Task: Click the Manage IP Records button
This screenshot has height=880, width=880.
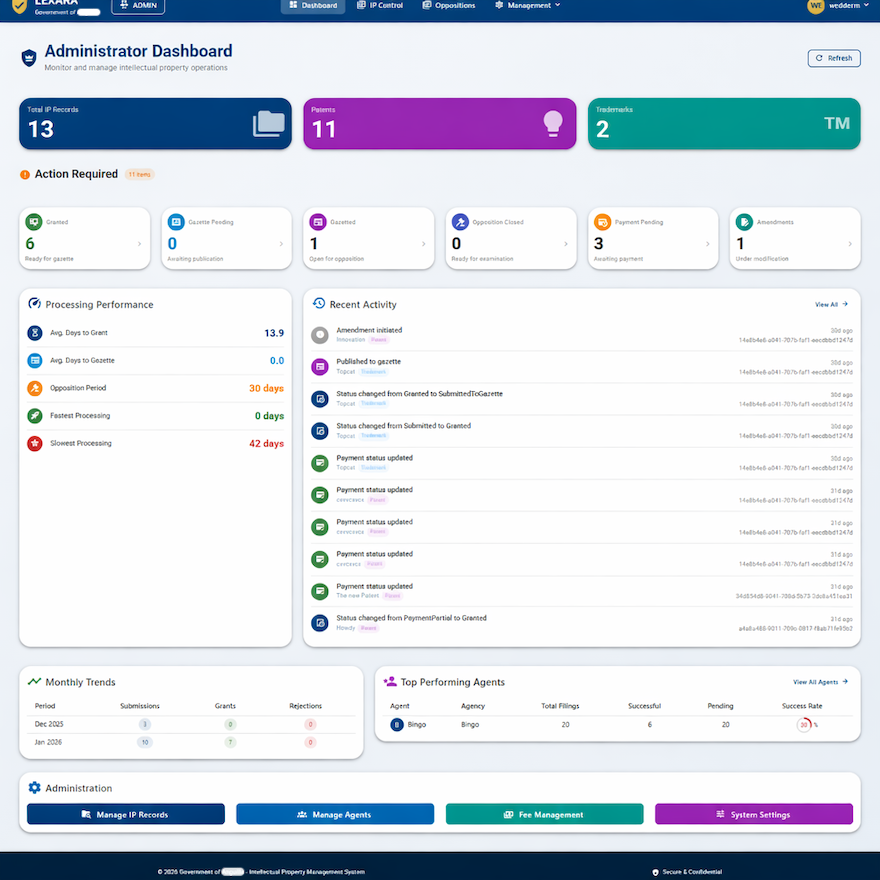Action: [126, 814]
